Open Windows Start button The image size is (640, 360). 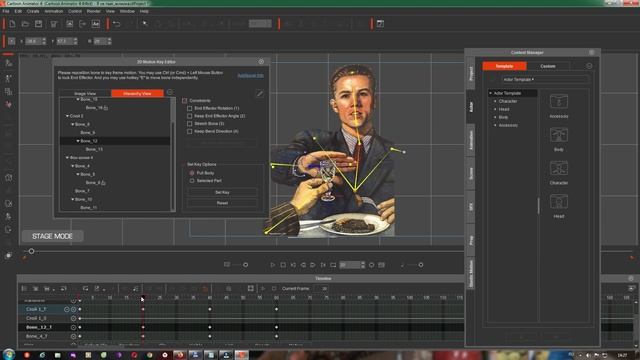(x=9, y=354)
